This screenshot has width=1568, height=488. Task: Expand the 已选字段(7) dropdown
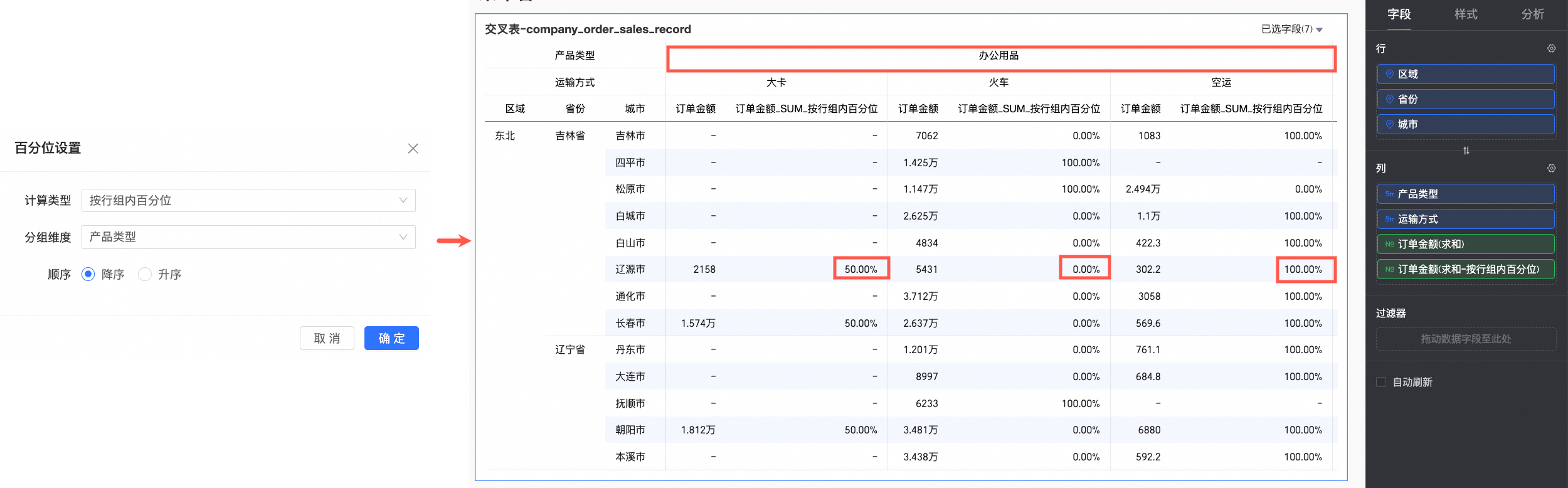tap(1292, 29)
